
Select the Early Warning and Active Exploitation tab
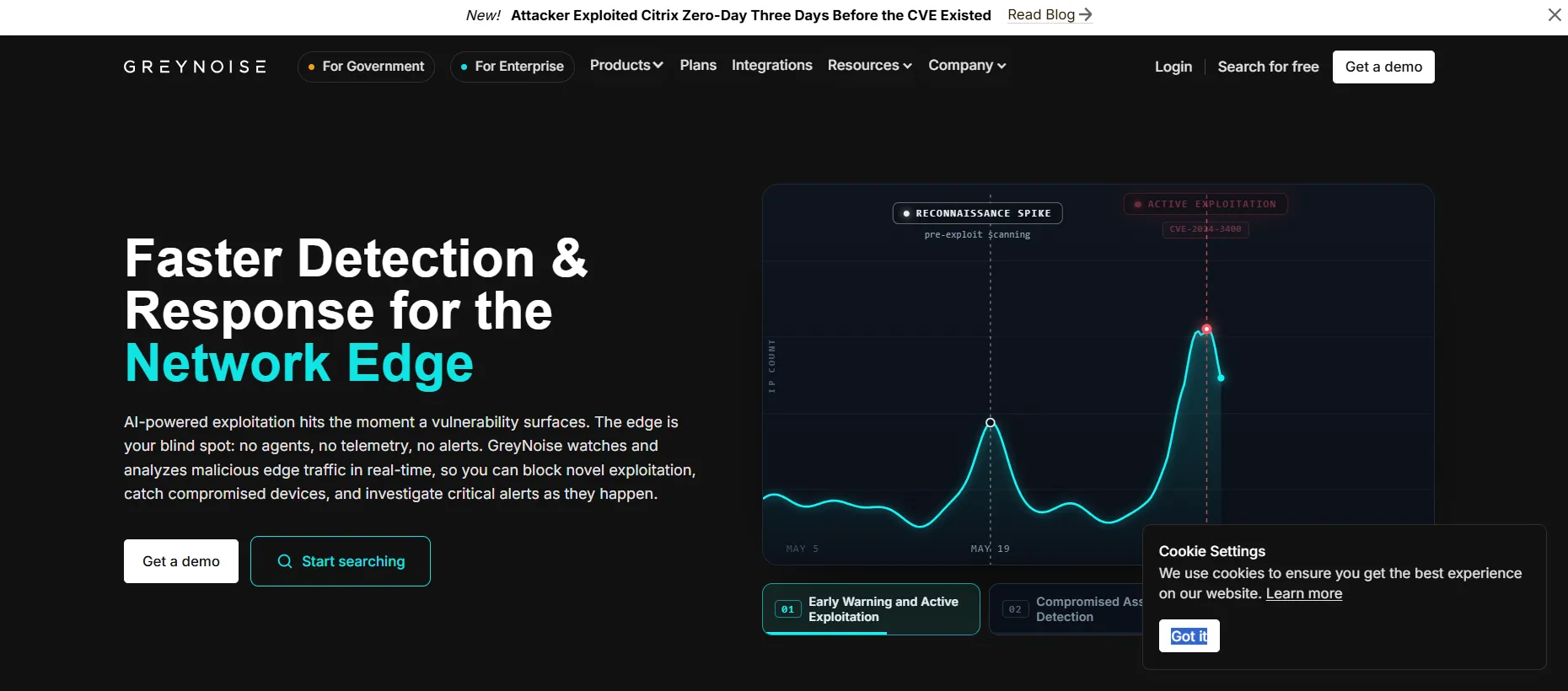(x=871, y=609)
